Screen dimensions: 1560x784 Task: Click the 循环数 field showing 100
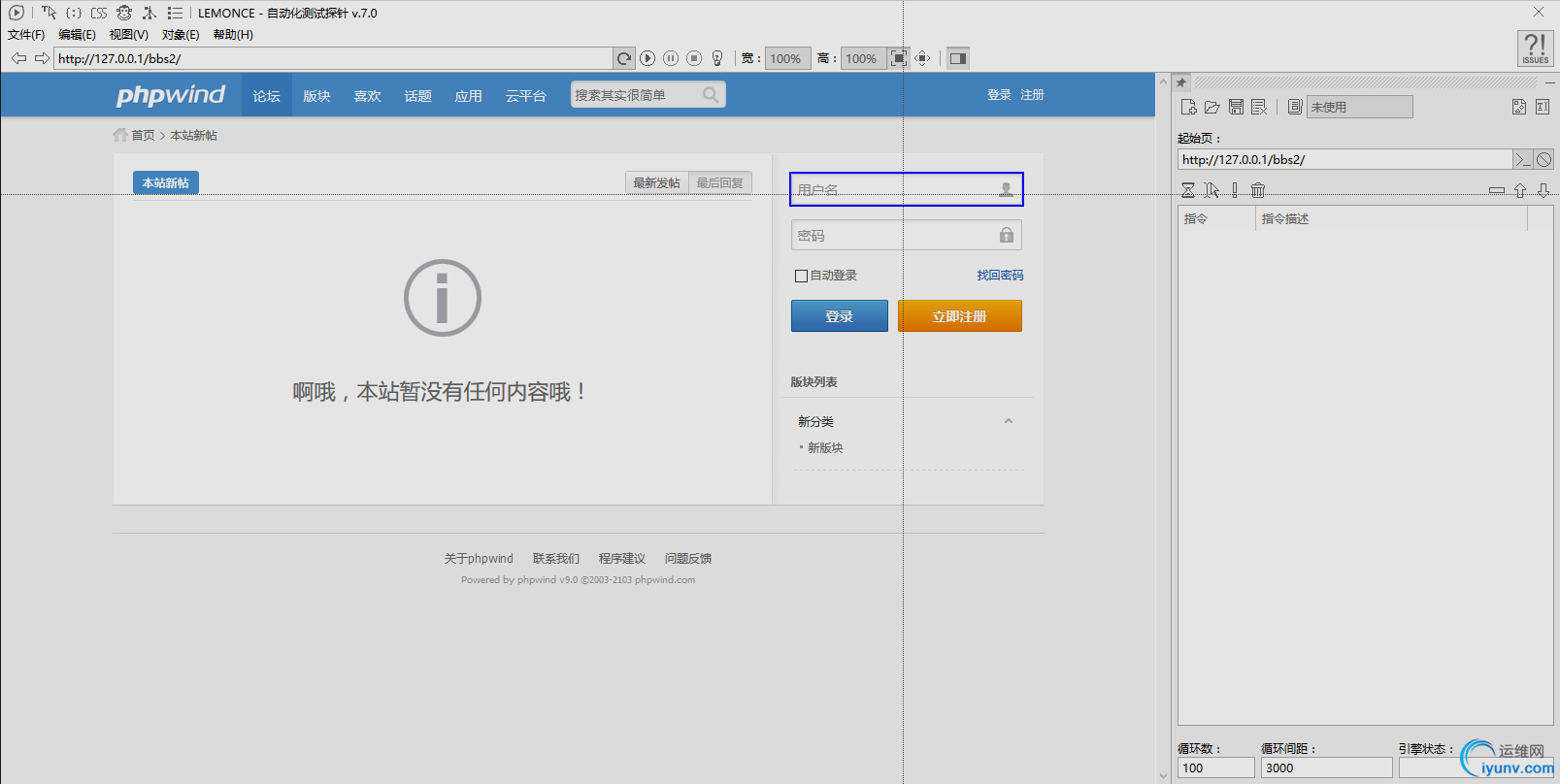tap(1216, 768)
